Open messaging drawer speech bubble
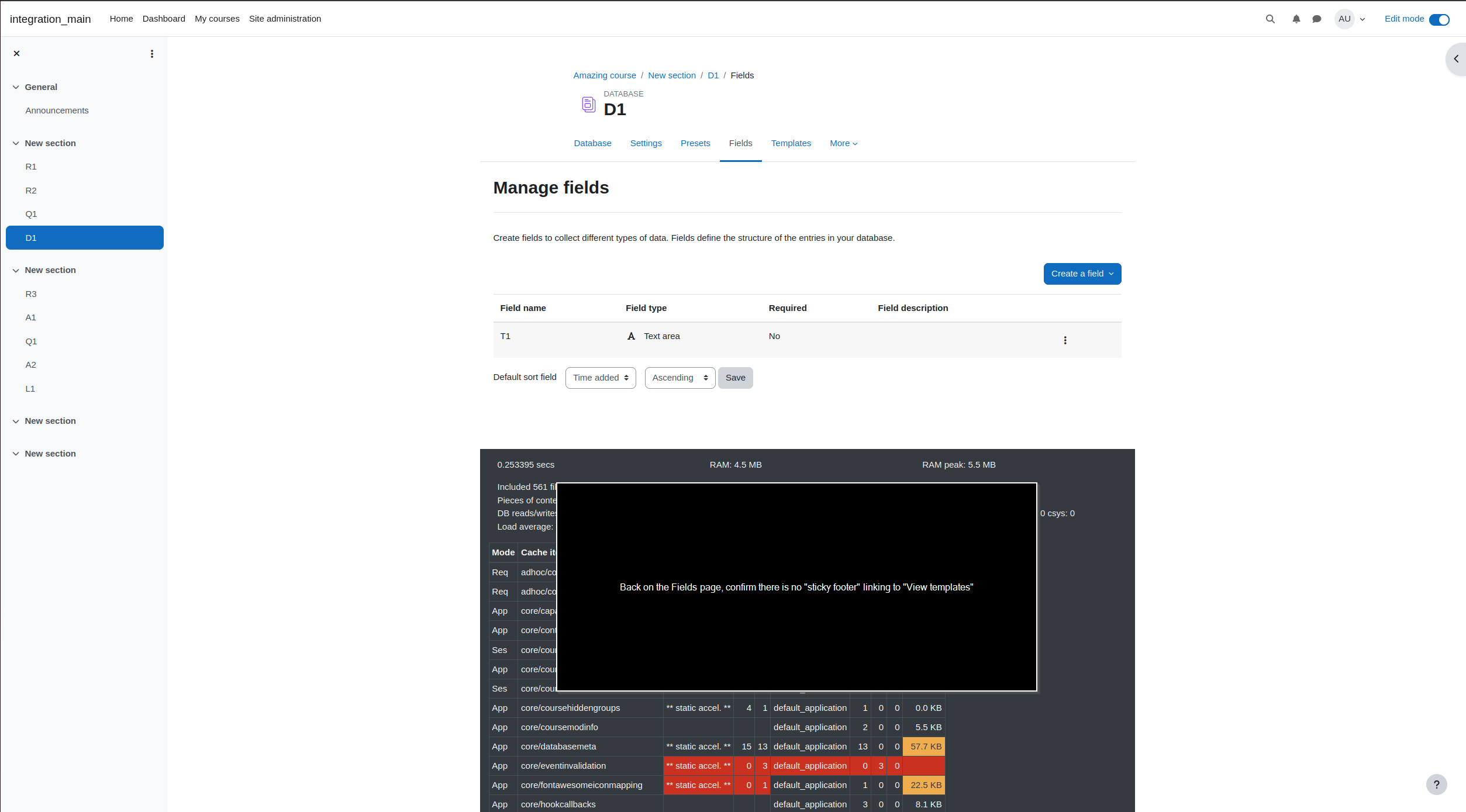1466x812 pixels. [1317, 19]
